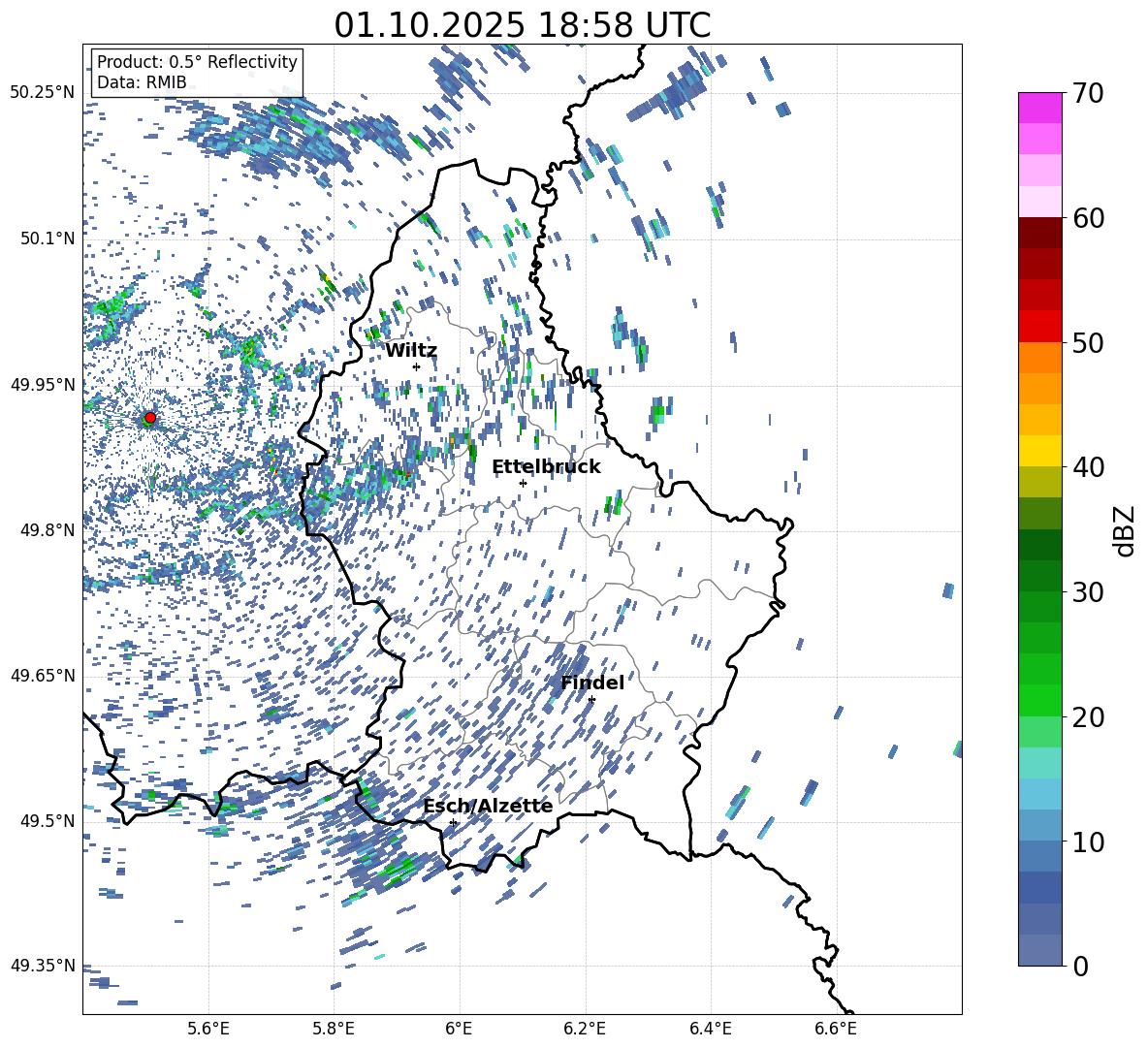Click the colorbar tick label 70

(x=1088, y=93)
